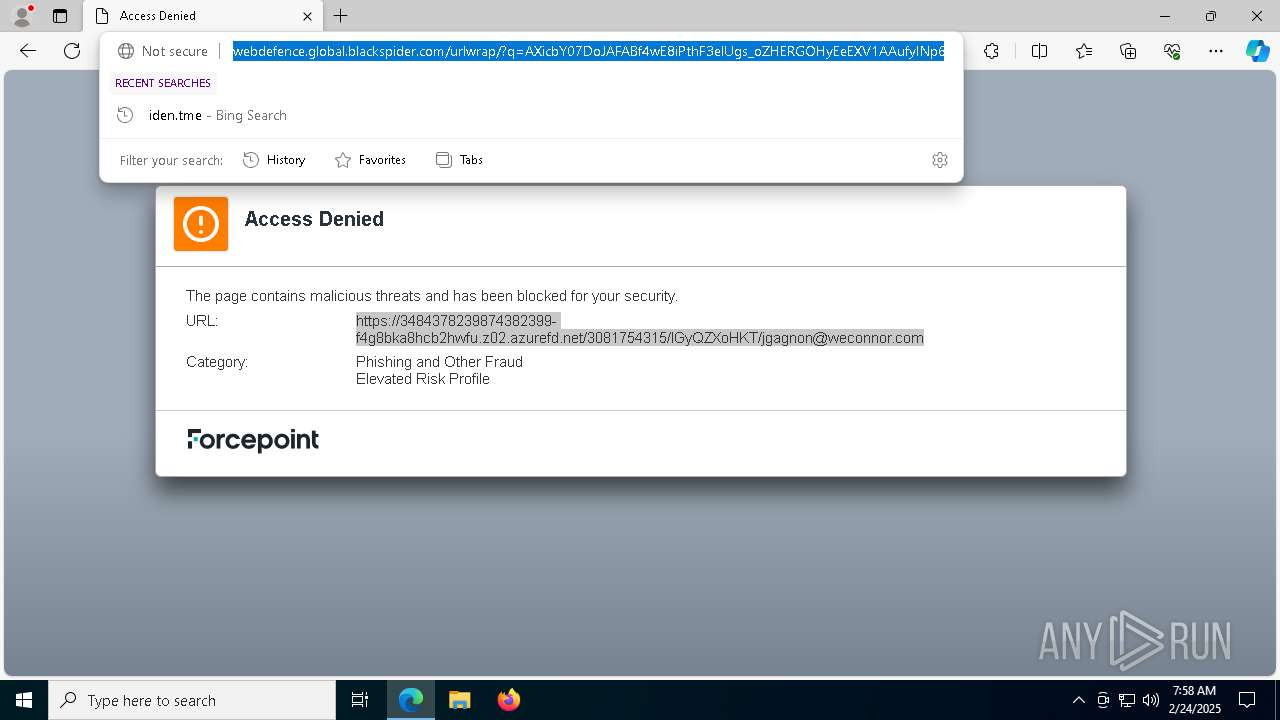Open the volume speaker icon
The height and width of the screenshot is (720, 1280).
pos(1151,700)
